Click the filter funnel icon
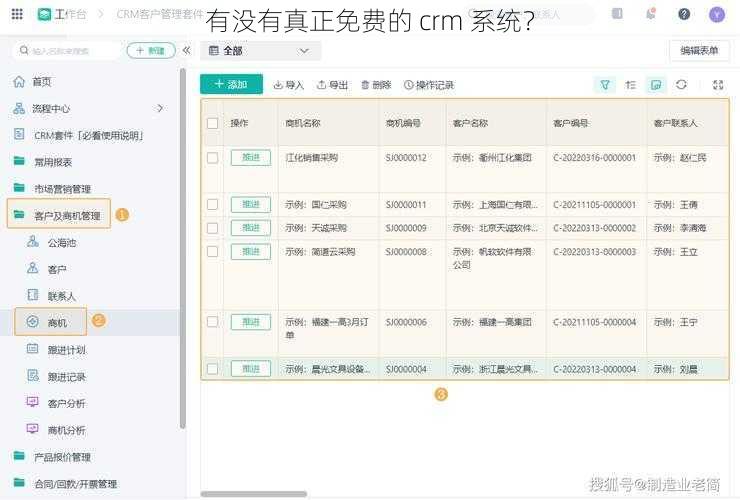The image size is (740, 500). click(605, 85)
